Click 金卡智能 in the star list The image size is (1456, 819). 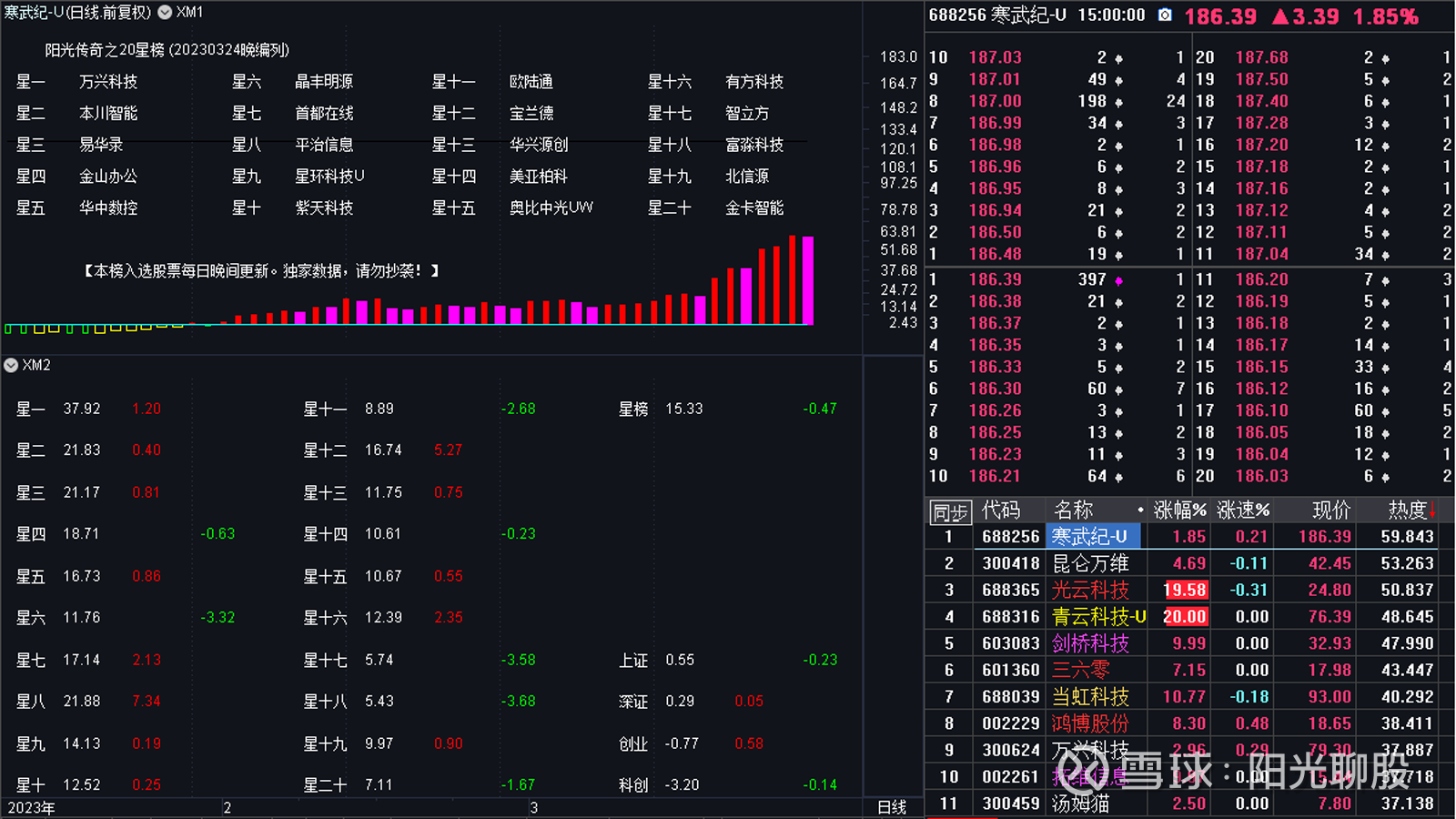point(754,208)
